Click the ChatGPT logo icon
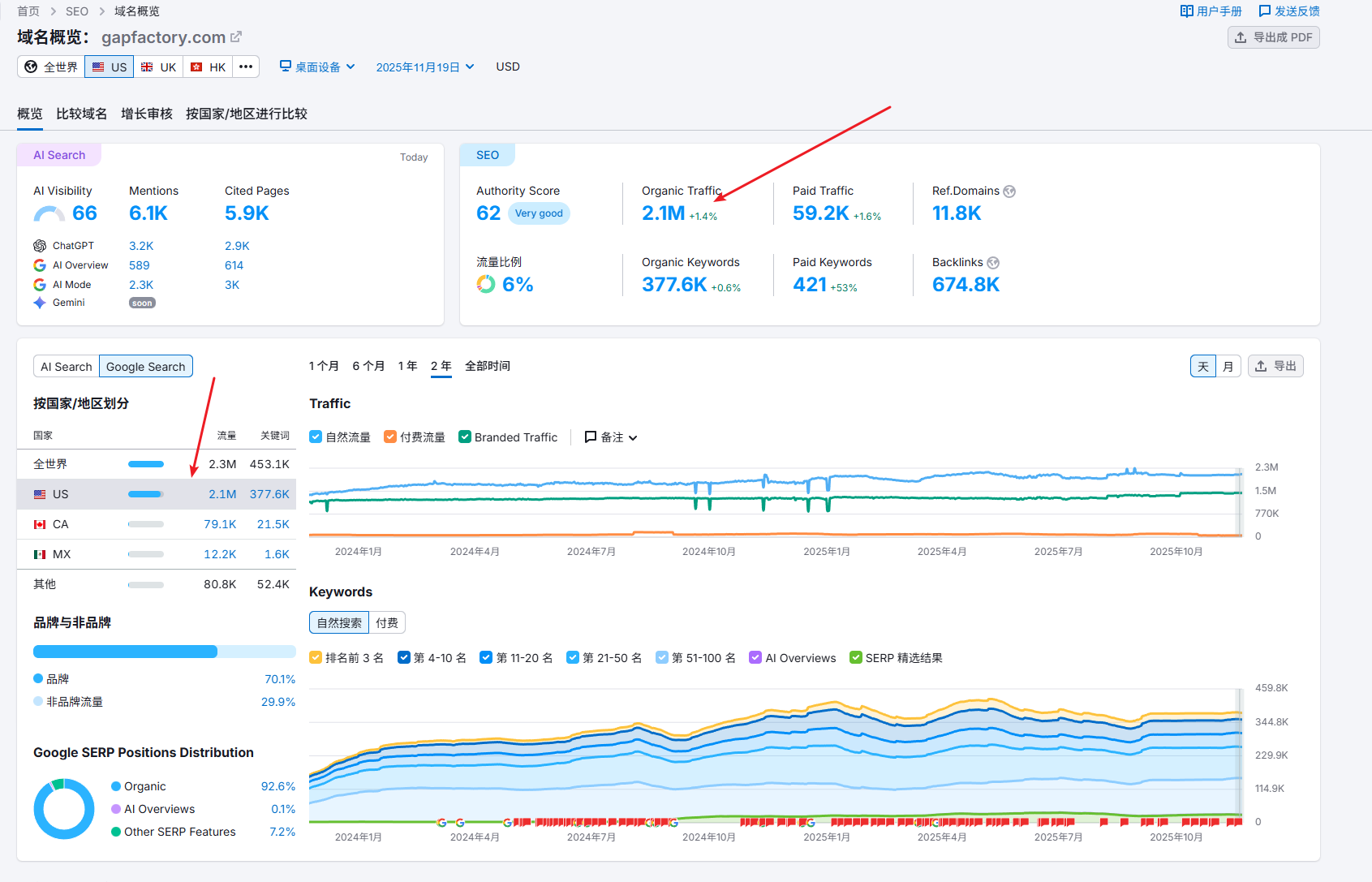This screenshot has height=882, width=1372. [x=40, y=246]
